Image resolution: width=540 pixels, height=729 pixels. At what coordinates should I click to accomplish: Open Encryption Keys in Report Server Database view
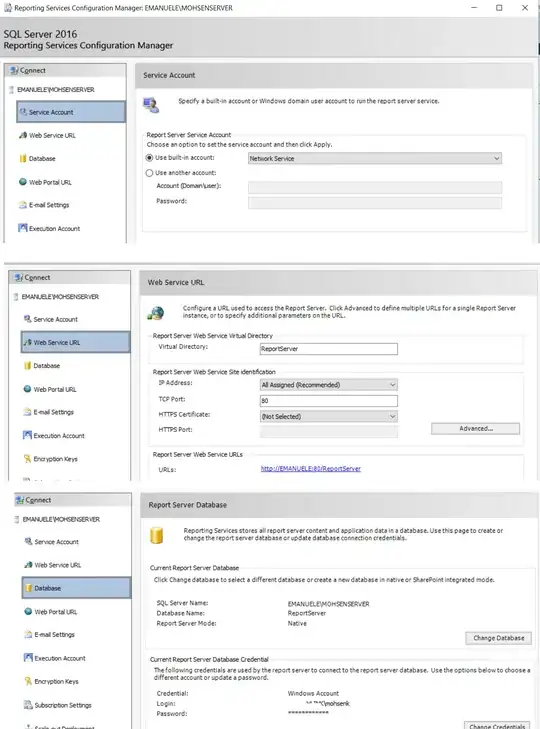click(52, 682)
